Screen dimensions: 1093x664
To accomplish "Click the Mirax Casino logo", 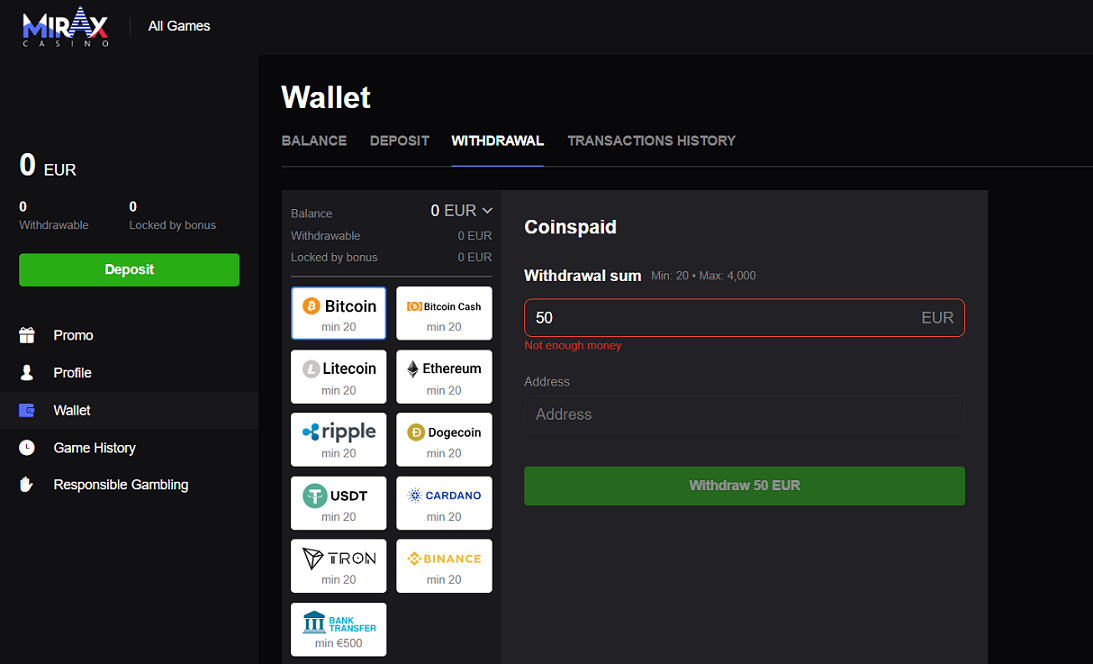I will (66, 26).
